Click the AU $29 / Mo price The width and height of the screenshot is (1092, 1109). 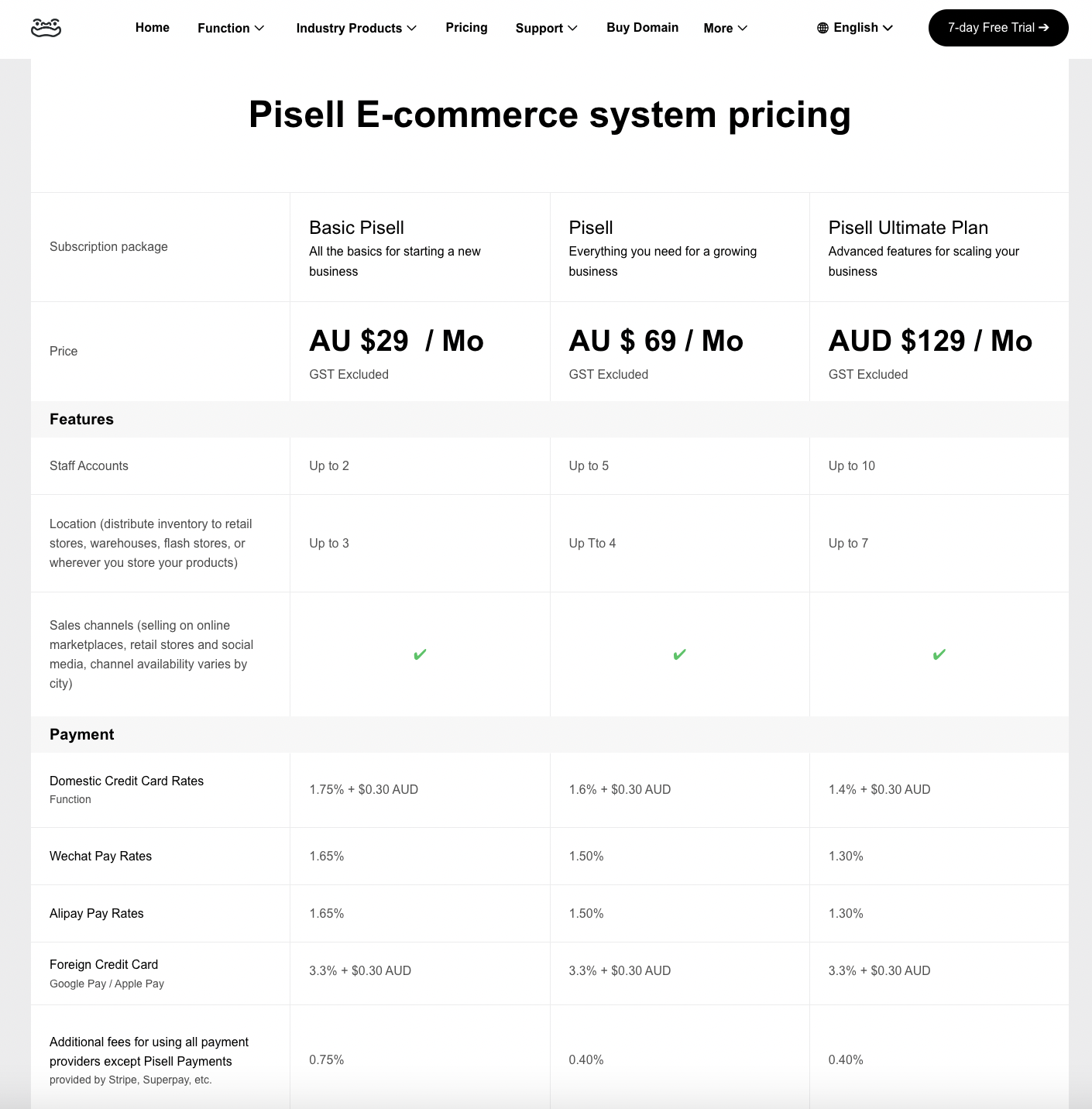point(397,341)
